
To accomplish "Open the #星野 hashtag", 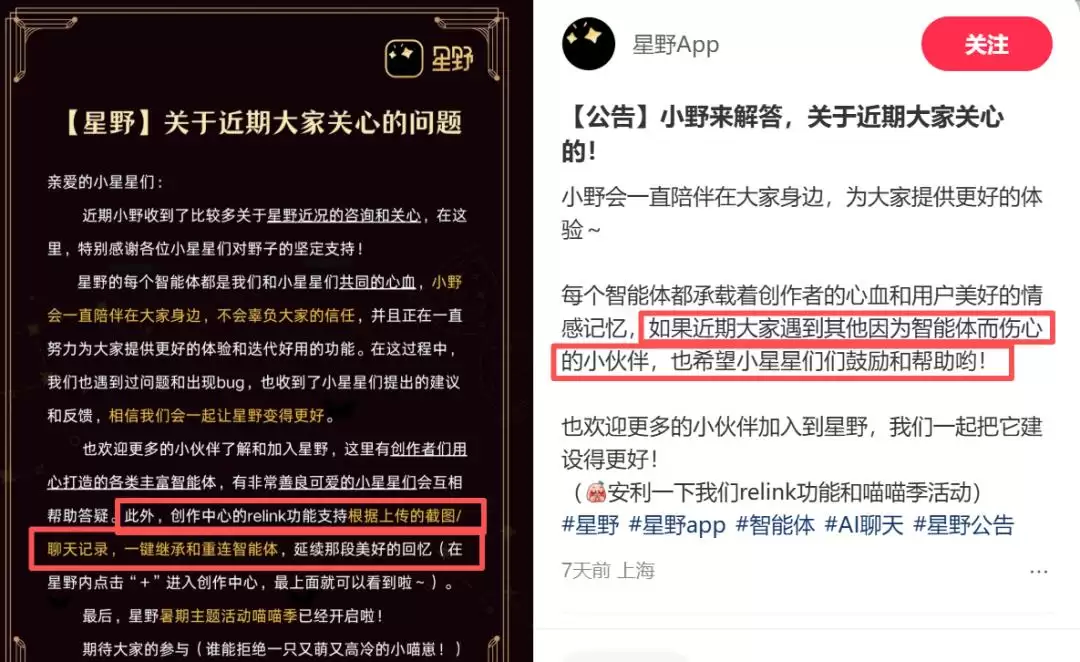I will pos(590,525).
